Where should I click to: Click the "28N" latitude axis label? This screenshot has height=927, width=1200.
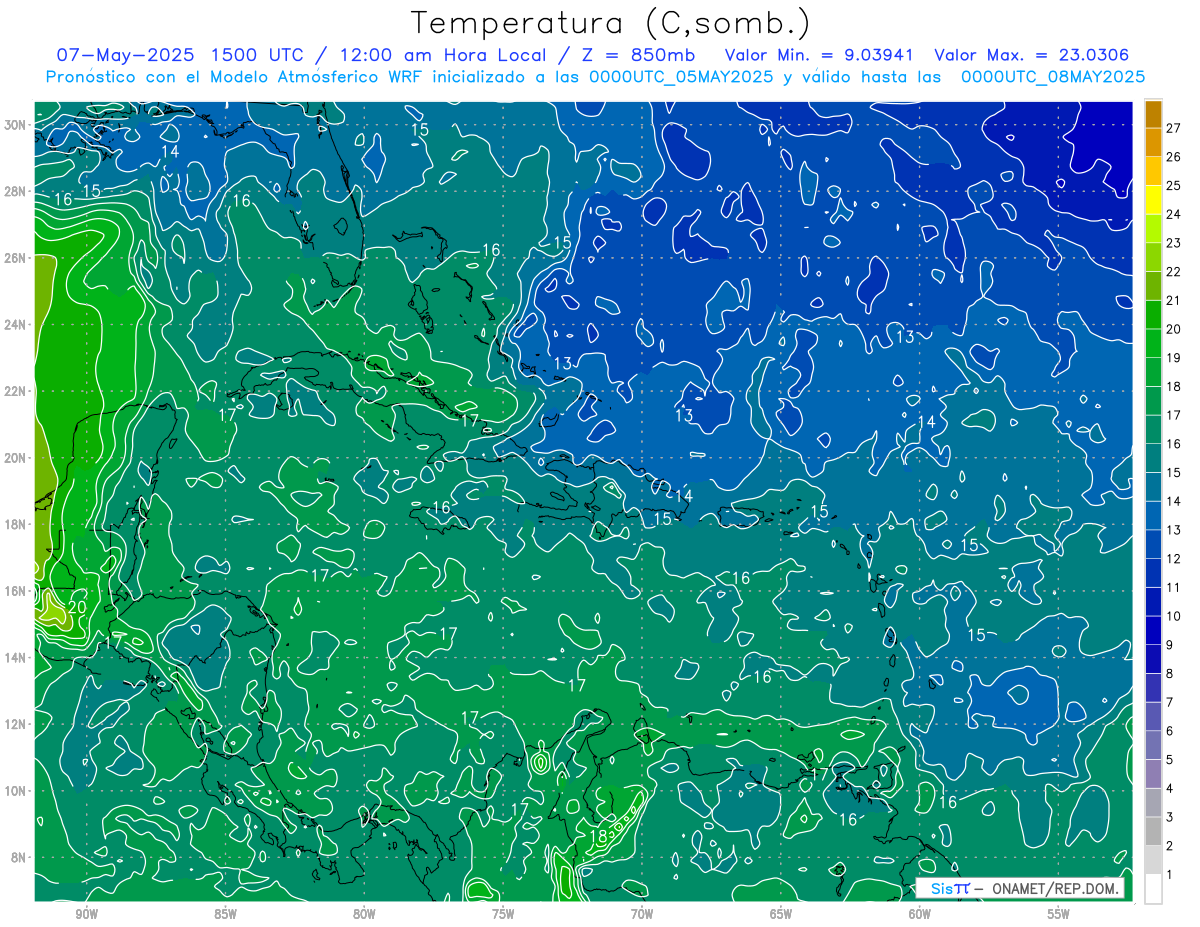[x=17, y=191]
